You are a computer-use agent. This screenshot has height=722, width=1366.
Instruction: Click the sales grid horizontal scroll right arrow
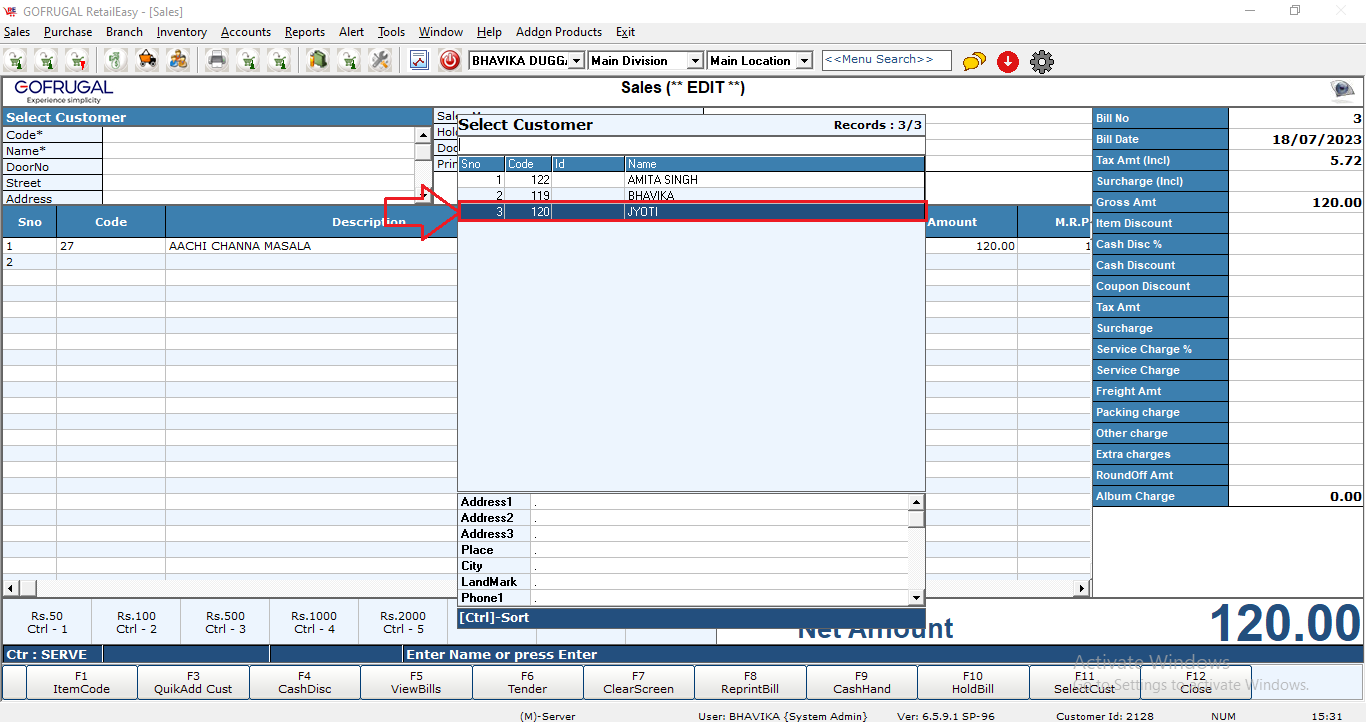pos(1082,588)
